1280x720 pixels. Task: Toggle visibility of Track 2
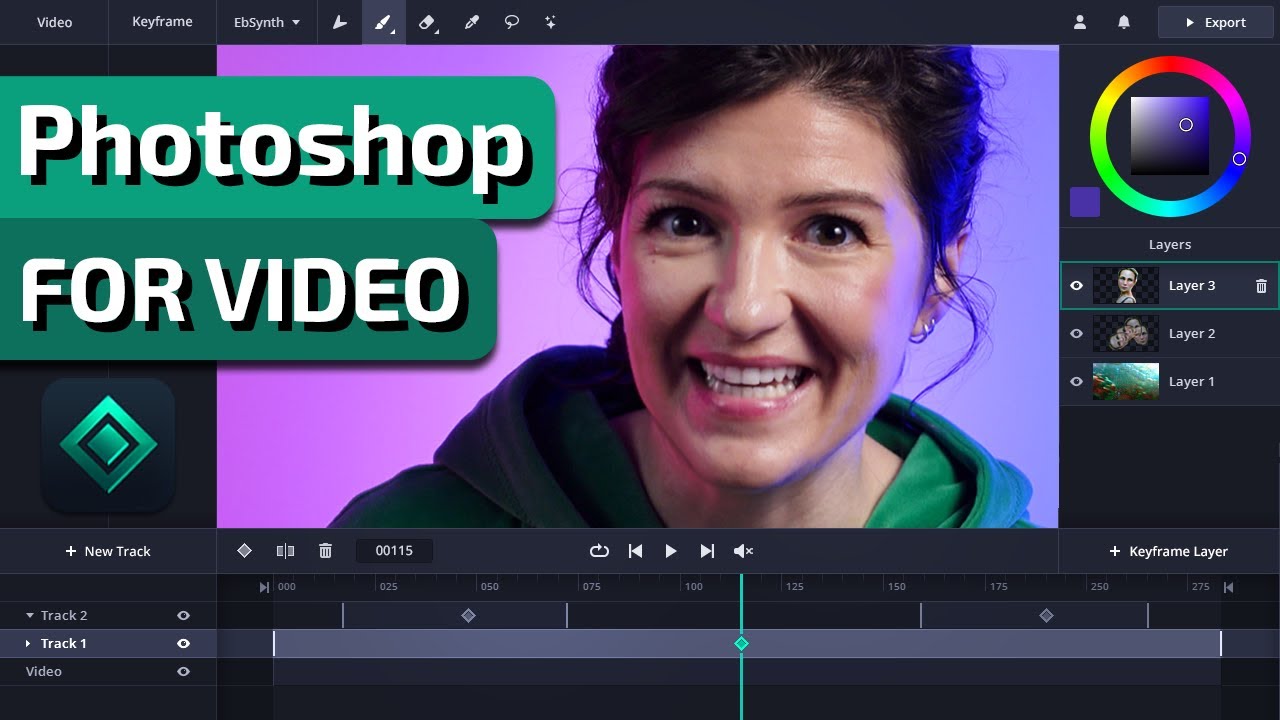[183, 615]
